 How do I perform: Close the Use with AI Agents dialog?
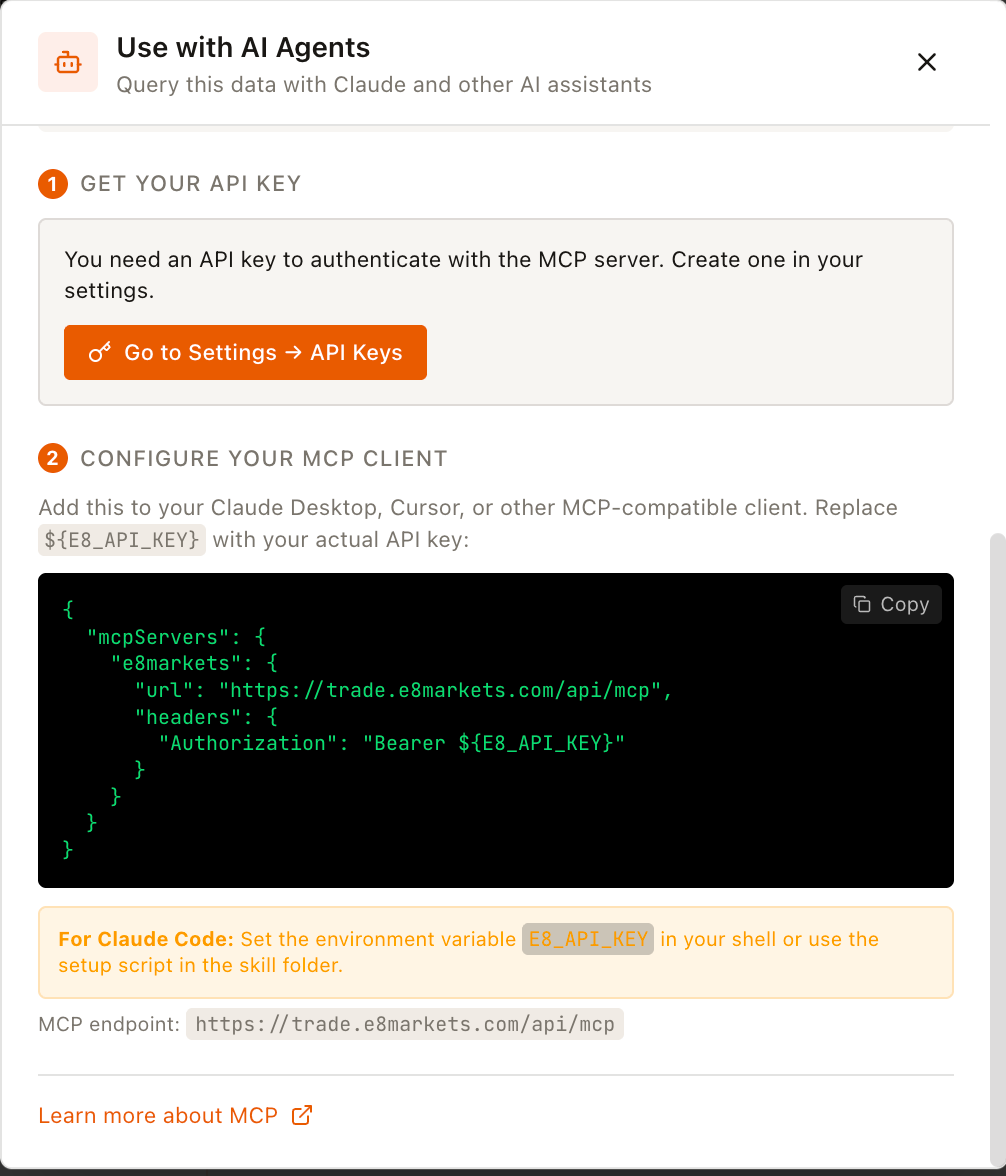pos(927,62)
